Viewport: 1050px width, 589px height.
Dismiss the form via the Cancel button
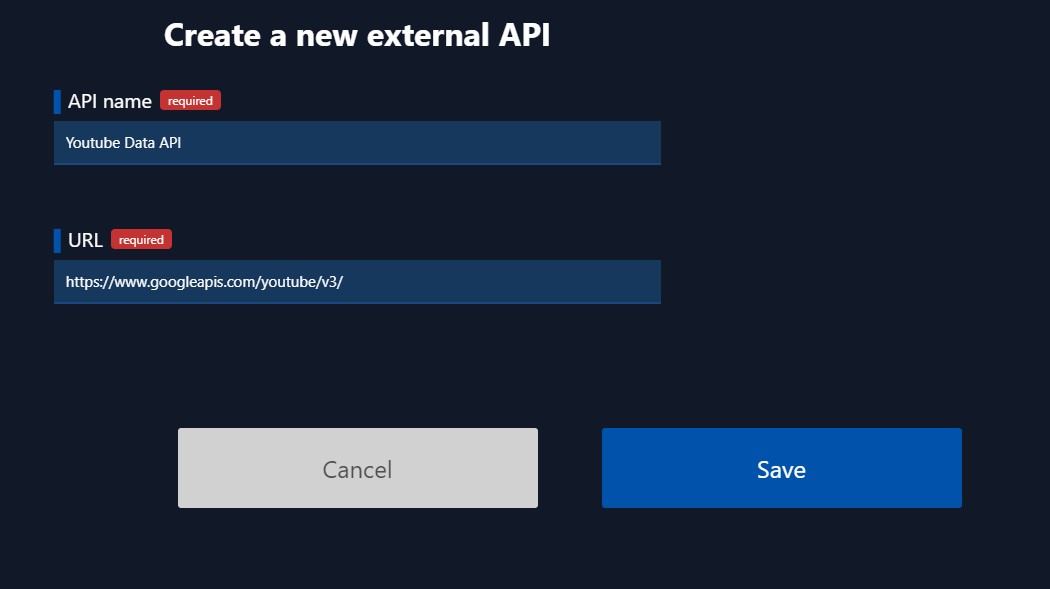click(357, 467)
